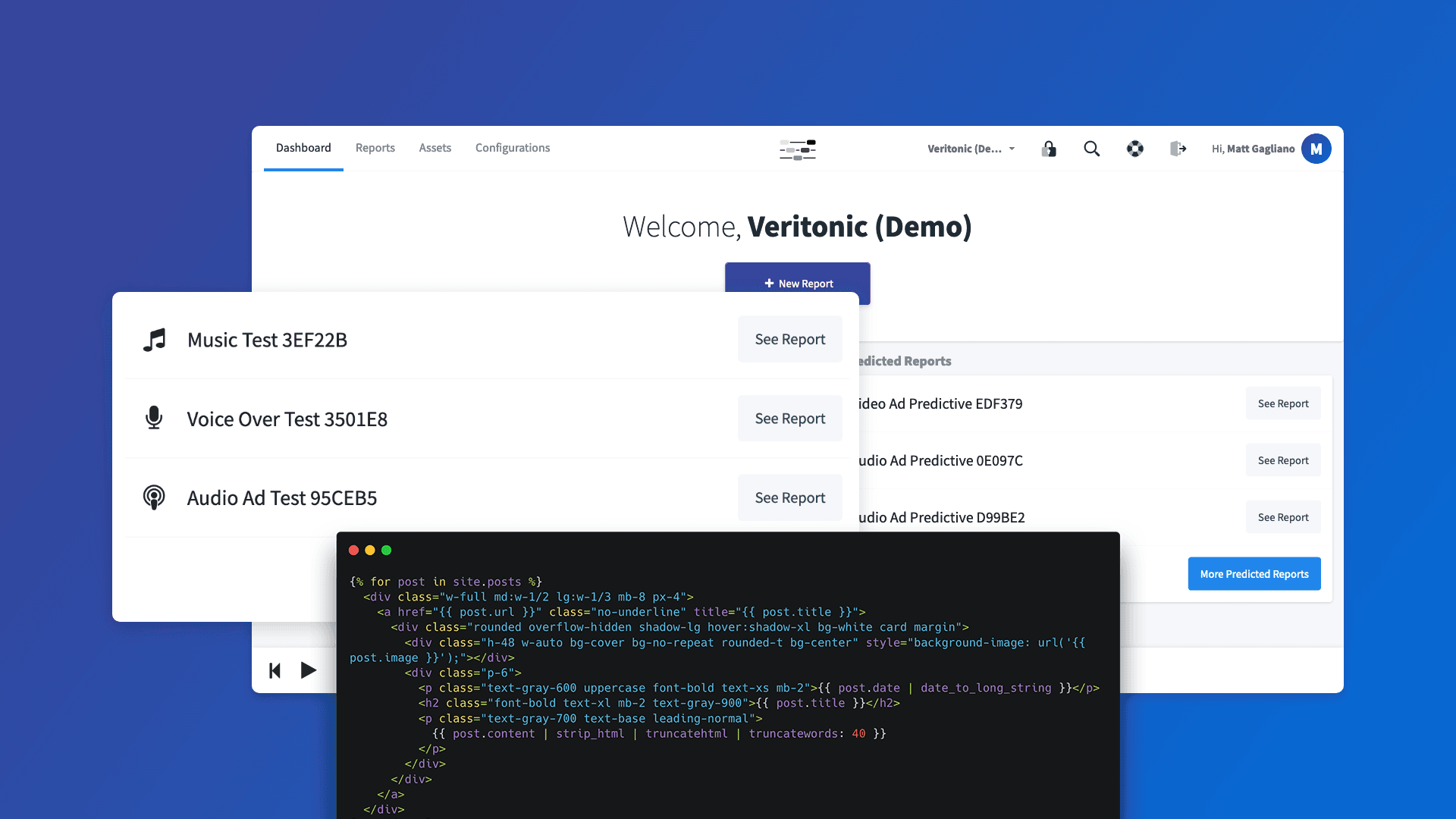Close code window with red dot

pyautogui.click(x=353, y=551)
